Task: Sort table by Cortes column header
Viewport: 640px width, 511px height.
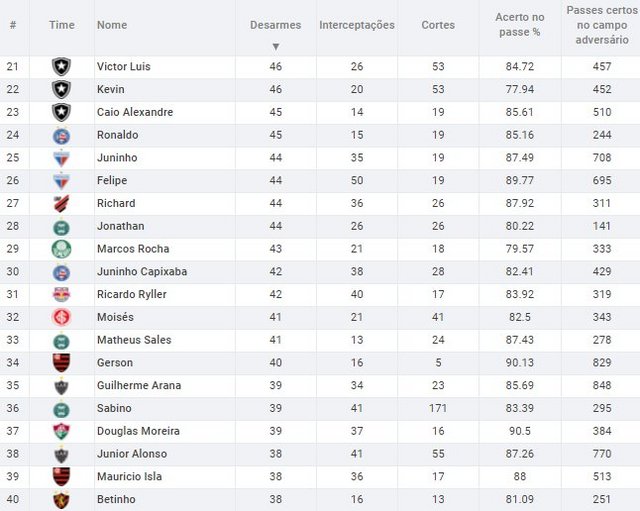Action: pyautogui.click(x=438, y=25)
